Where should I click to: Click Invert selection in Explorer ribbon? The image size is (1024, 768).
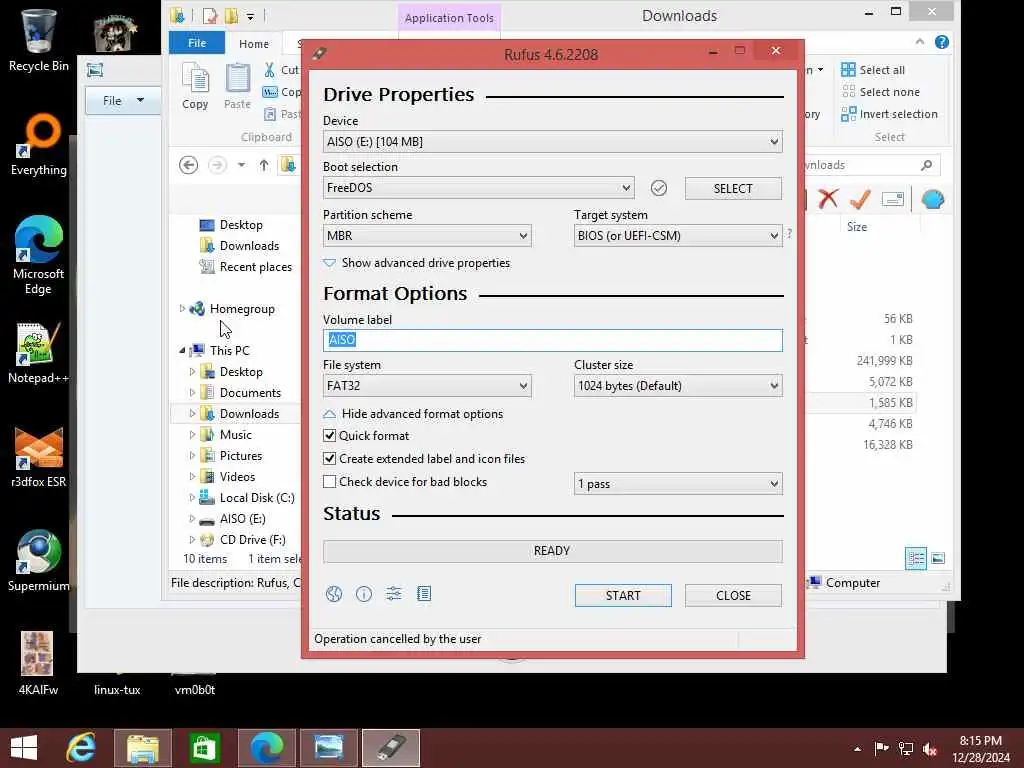pos(889,114)
